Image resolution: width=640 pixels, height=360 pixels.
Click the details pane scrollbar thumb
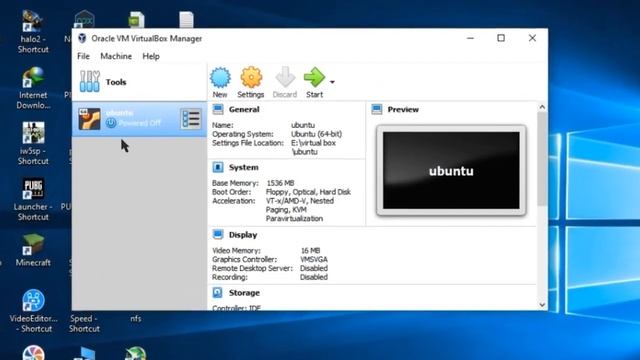click(x=542, y=159)
